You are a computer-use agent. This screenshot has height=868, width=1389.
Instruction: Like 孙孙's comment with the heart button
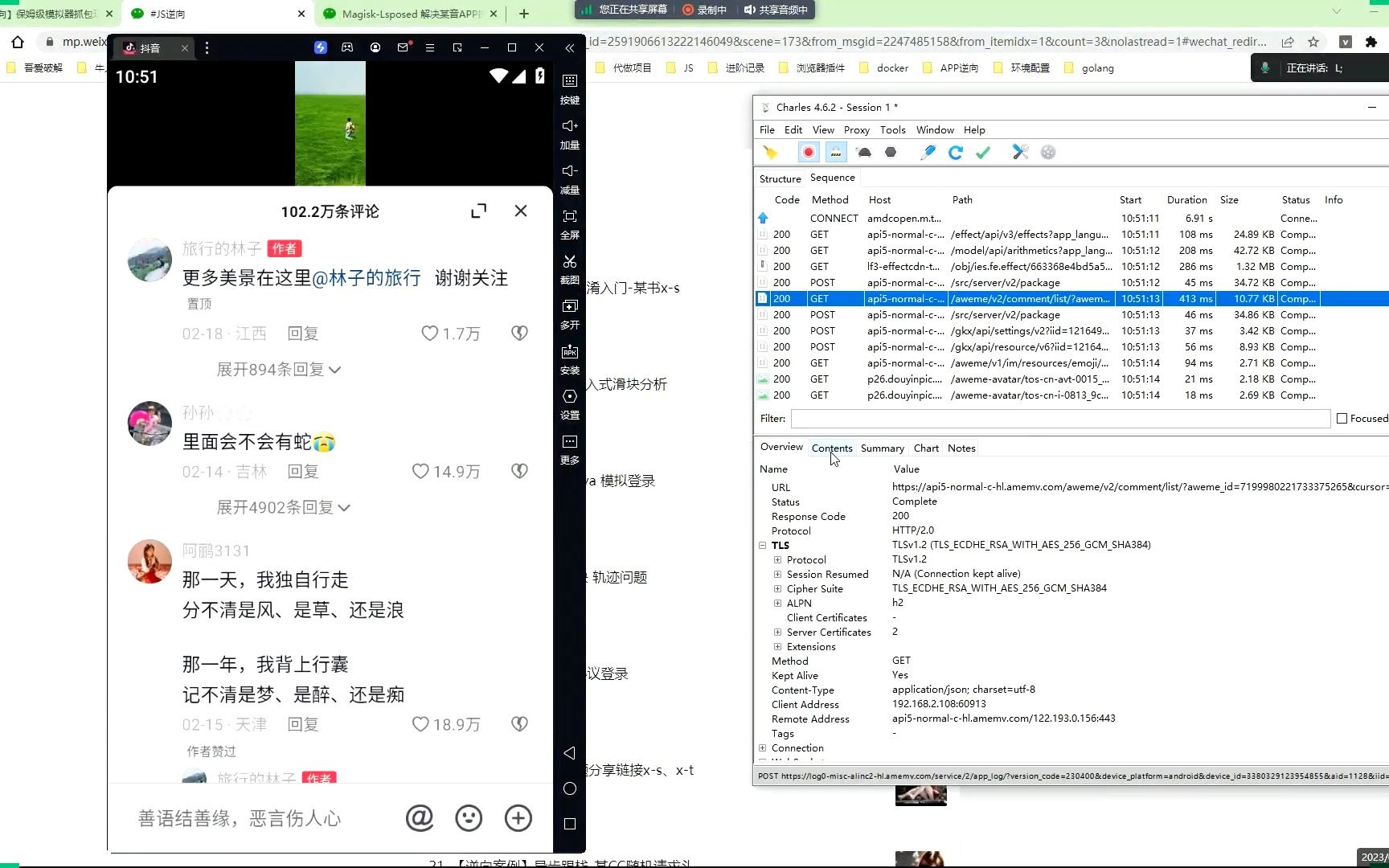click(x=420, y=471)
